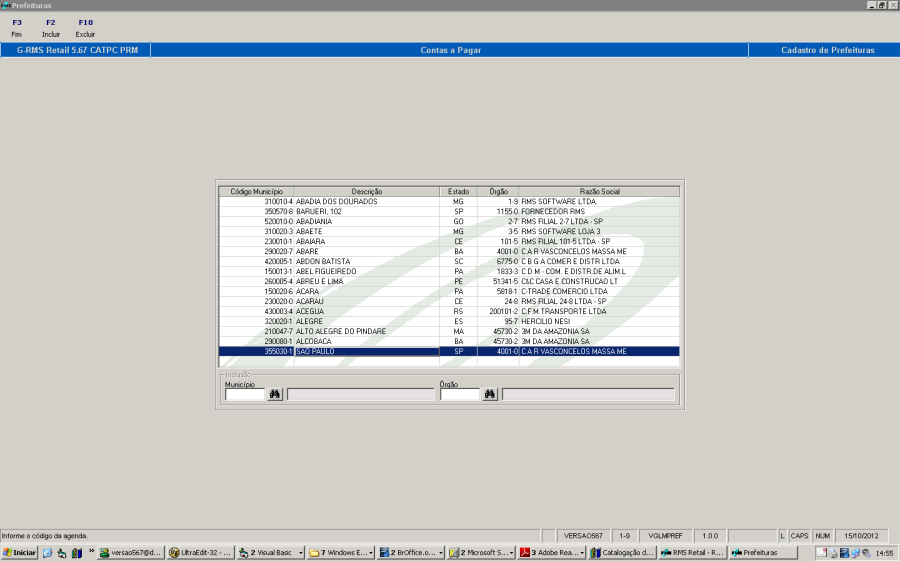Switch to UltraEdit-32 taskbar button

coord(201,552)
